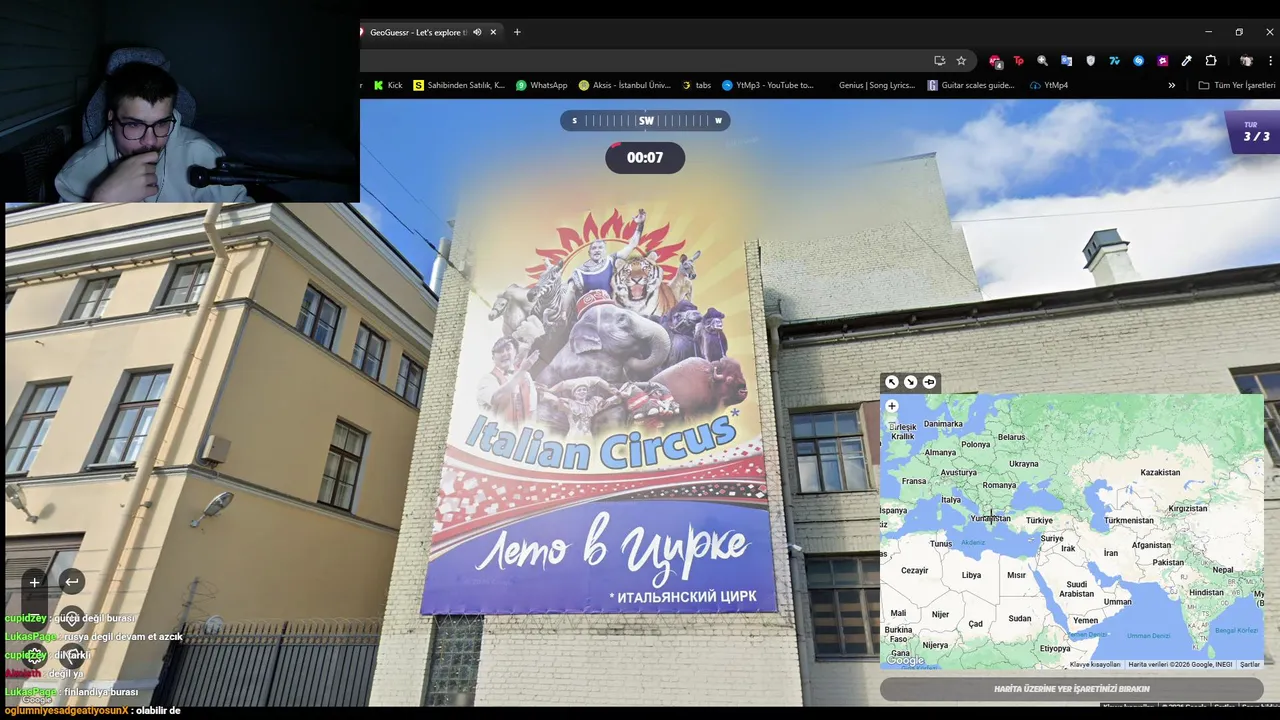Open a new browser tab
Viewport: 1280px width, 720px height.
pyautogui.click(x=517, y=32)
